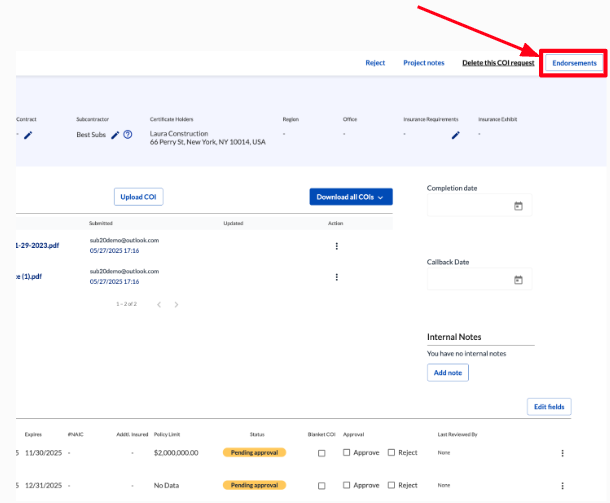
Task: Click 05/27/2025 17:16 timestamp for 1-29-2023.pdf
Action: [x=114, y=251]
